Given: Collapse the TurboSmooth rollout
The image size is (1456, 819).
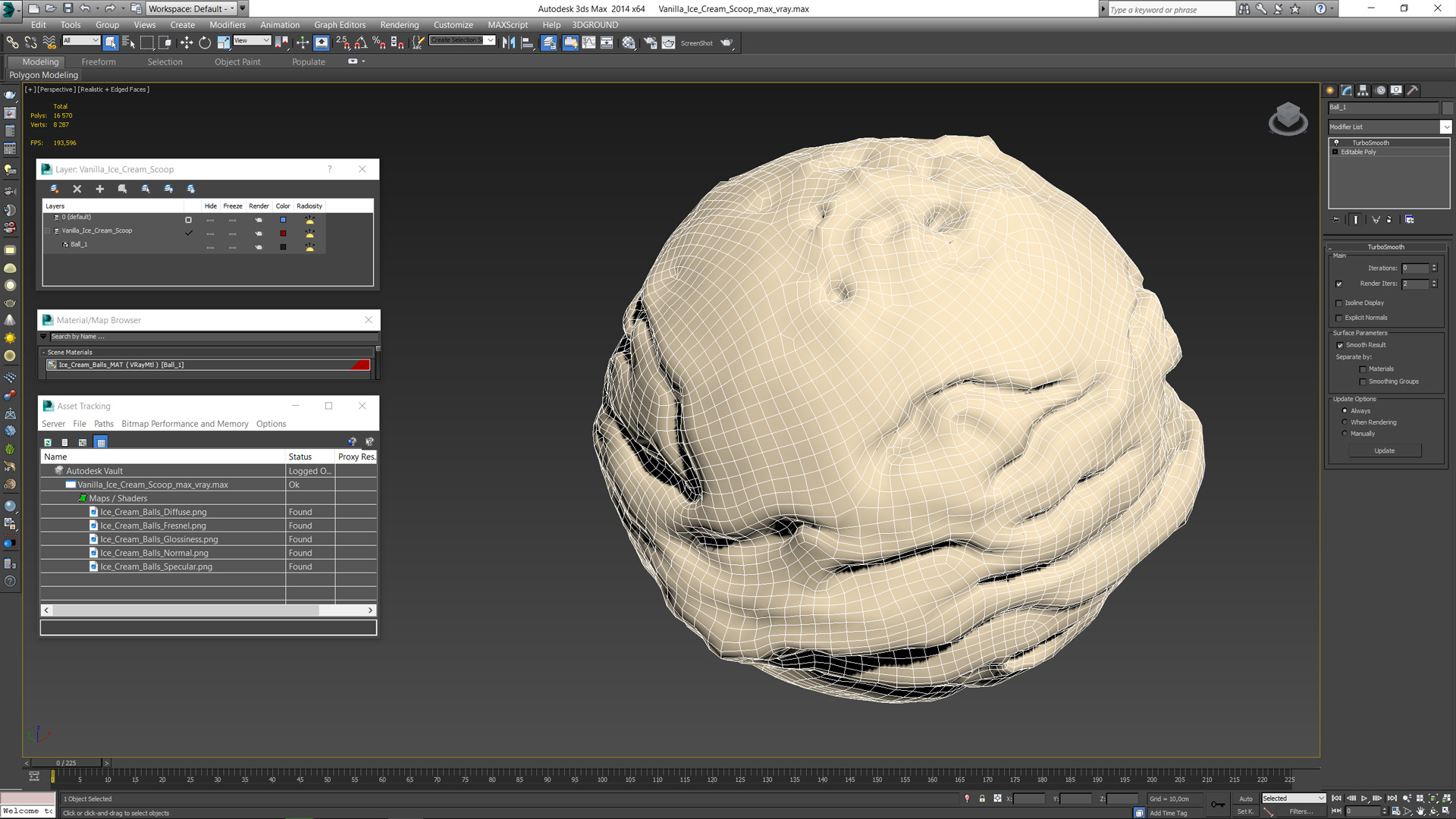Looking at the screenshot, I should pos(1385,247).
